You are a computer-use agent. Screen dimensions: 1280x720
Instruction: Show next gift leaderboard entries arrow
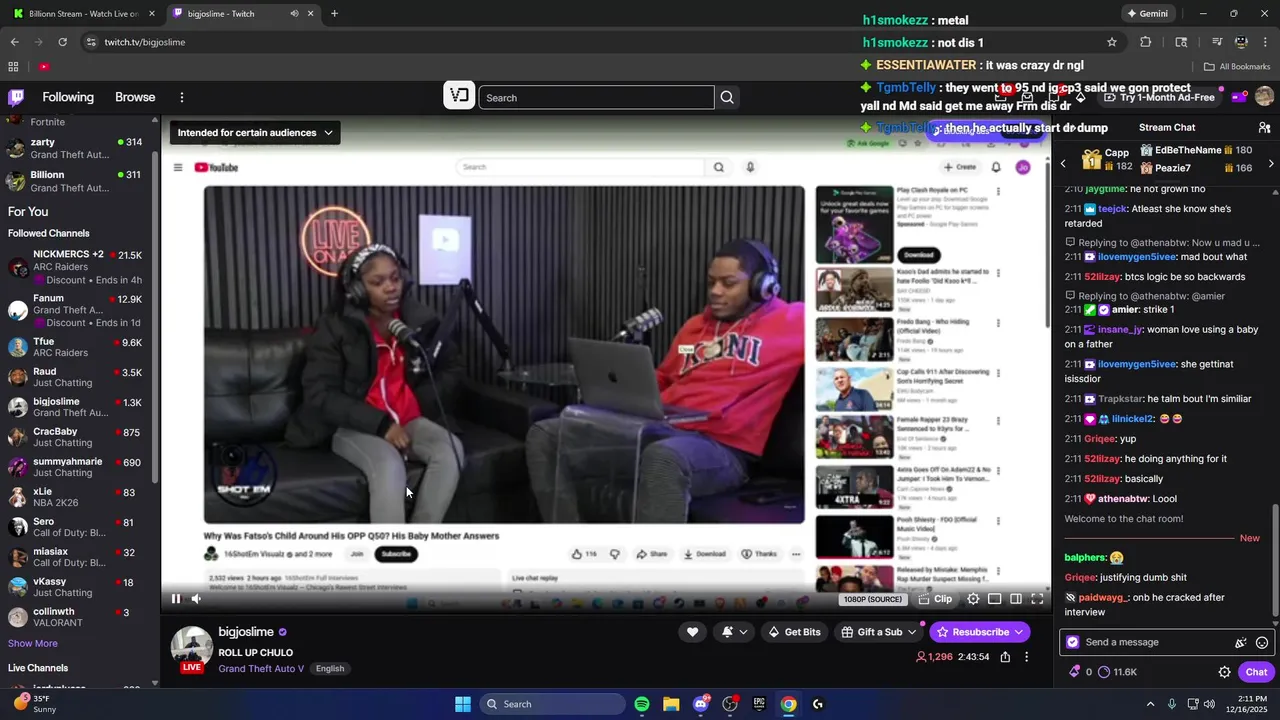(x=1271, y=164)
